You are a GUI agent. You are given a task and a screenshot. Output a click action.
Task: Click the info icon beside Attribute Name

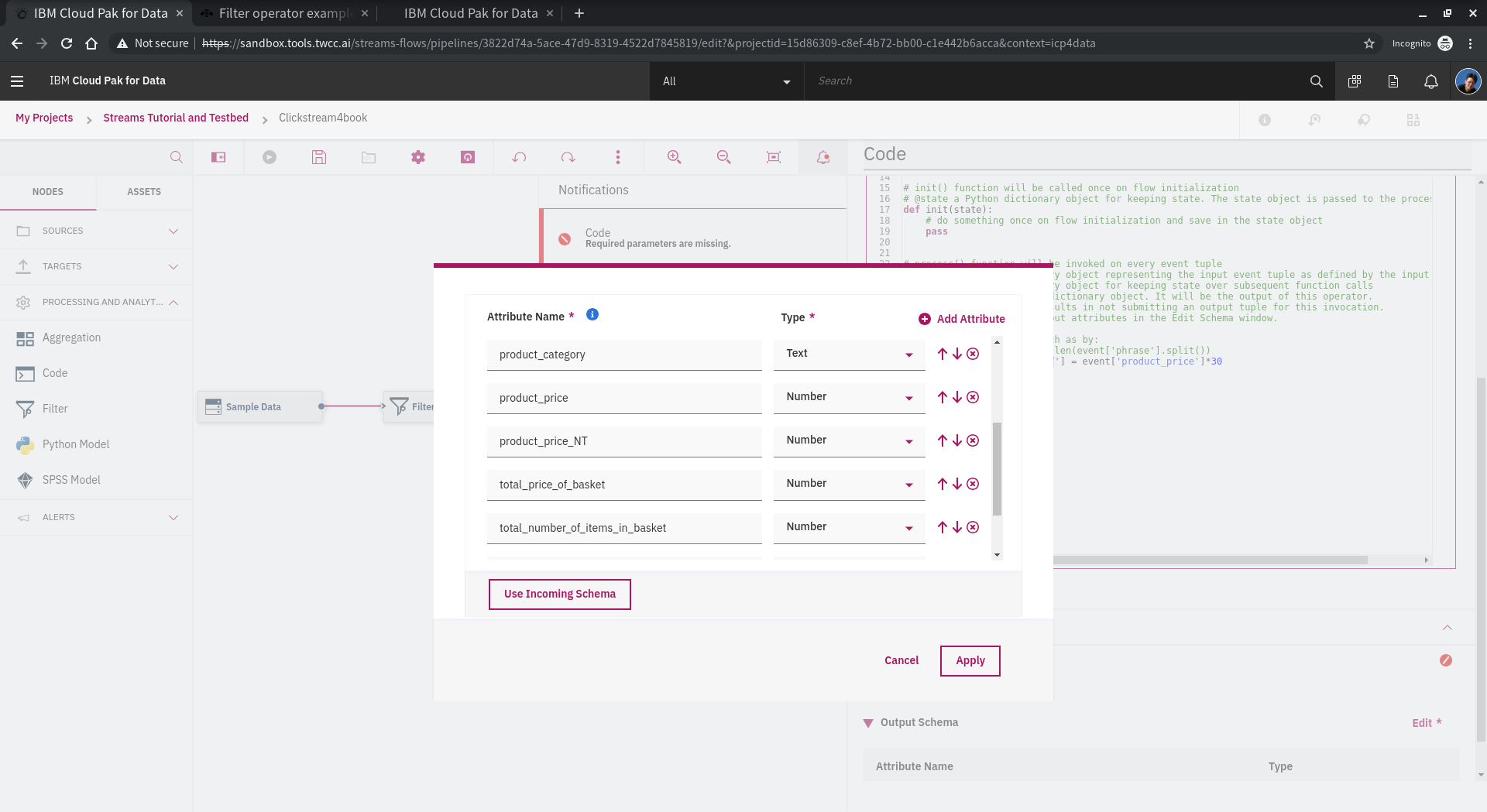pos(592,314)
